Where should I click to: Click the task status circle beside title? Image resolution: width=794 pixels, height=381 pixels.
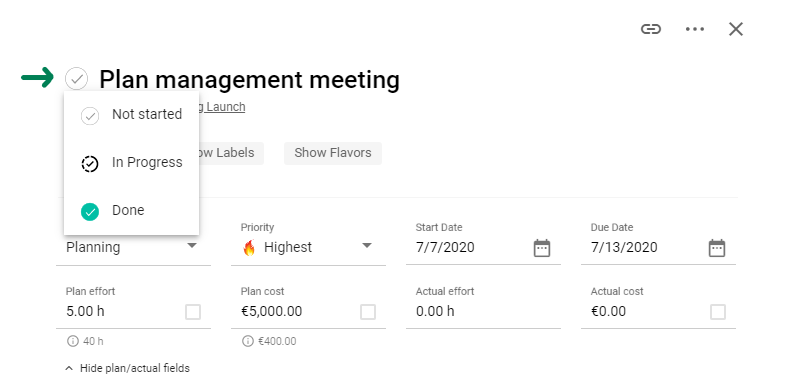tap(76, 79)
